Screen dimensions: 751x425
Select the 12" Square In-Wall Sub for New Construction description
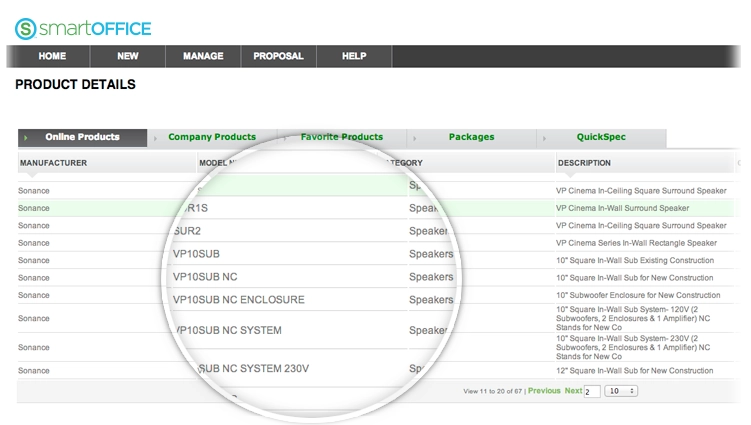(x=635, y=371)
